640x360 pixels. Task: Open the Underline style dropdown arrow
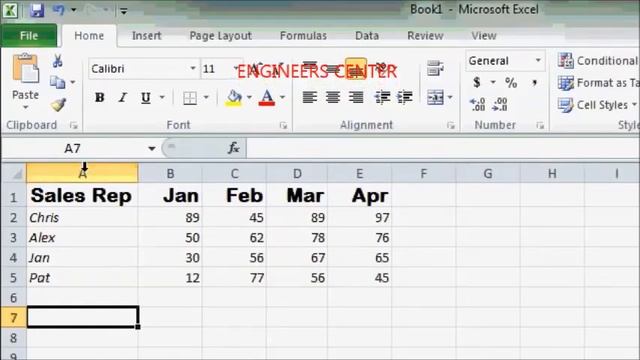point(162,98)
